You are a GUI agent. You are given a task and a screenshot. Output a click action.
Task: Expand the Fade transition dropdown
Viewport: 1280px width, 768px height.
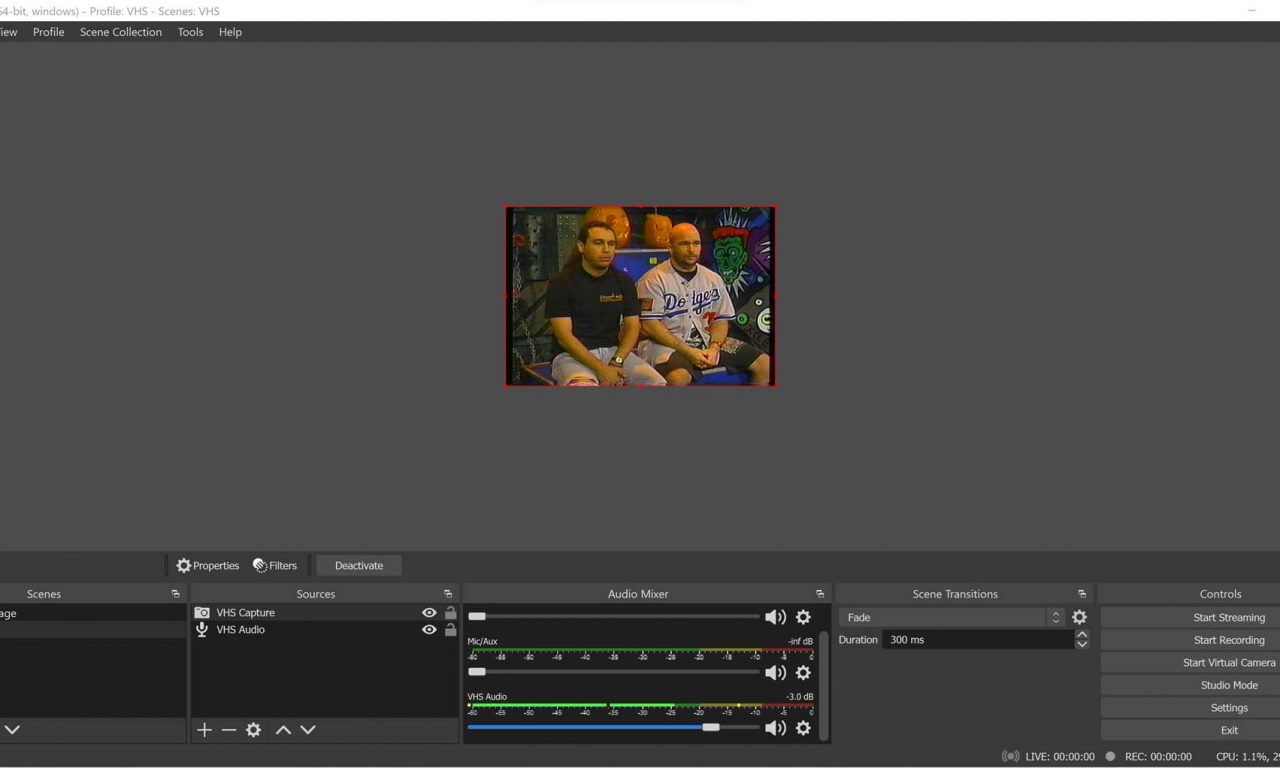pyautogui.click(x=1055, y=618)
